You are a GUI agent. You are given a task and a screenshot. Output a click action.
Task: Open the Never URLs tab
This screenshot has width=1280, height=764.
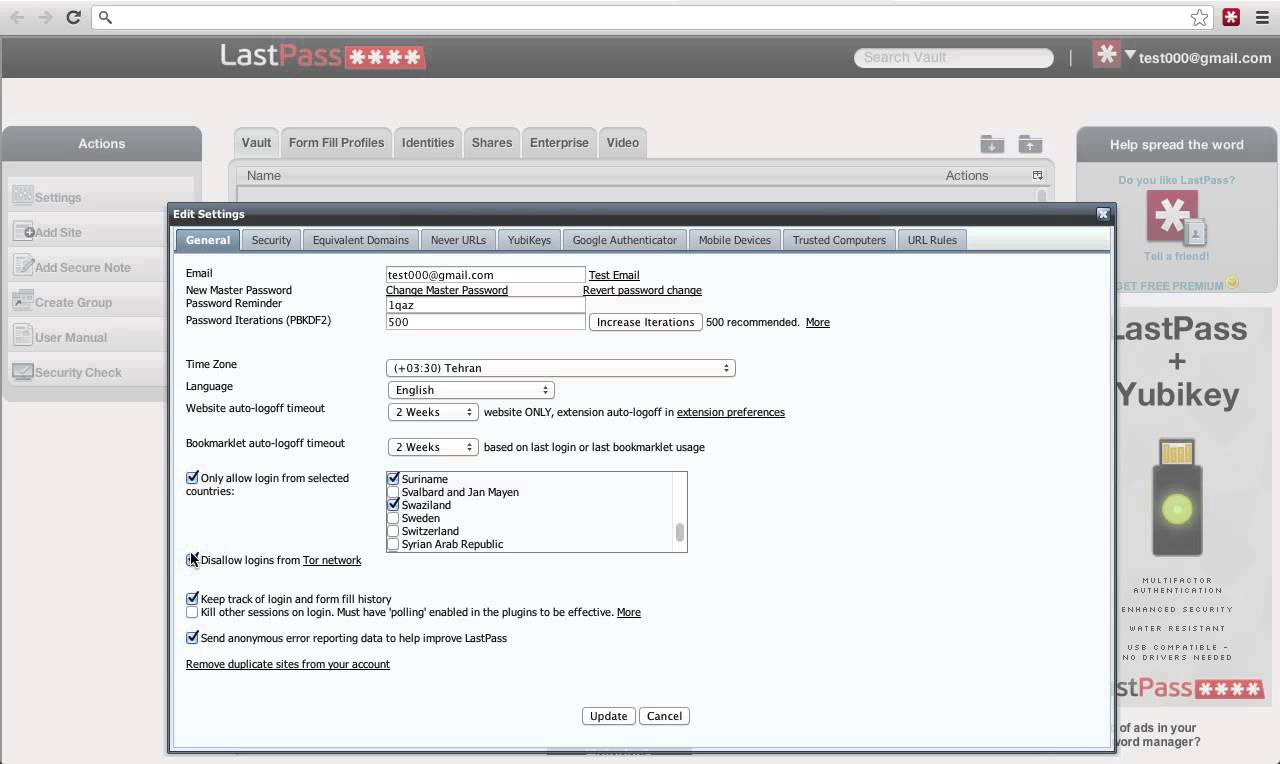coord(458,240)
